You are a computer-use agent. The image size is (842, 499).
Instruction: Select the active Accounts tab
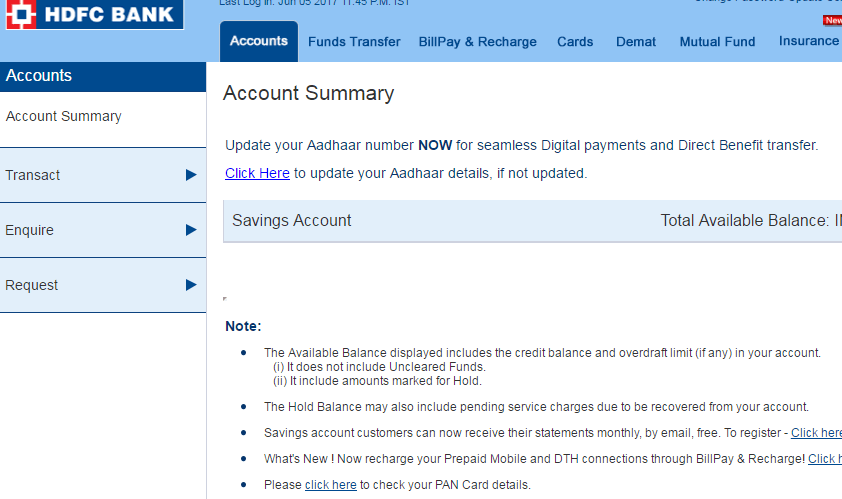point(258,41)
